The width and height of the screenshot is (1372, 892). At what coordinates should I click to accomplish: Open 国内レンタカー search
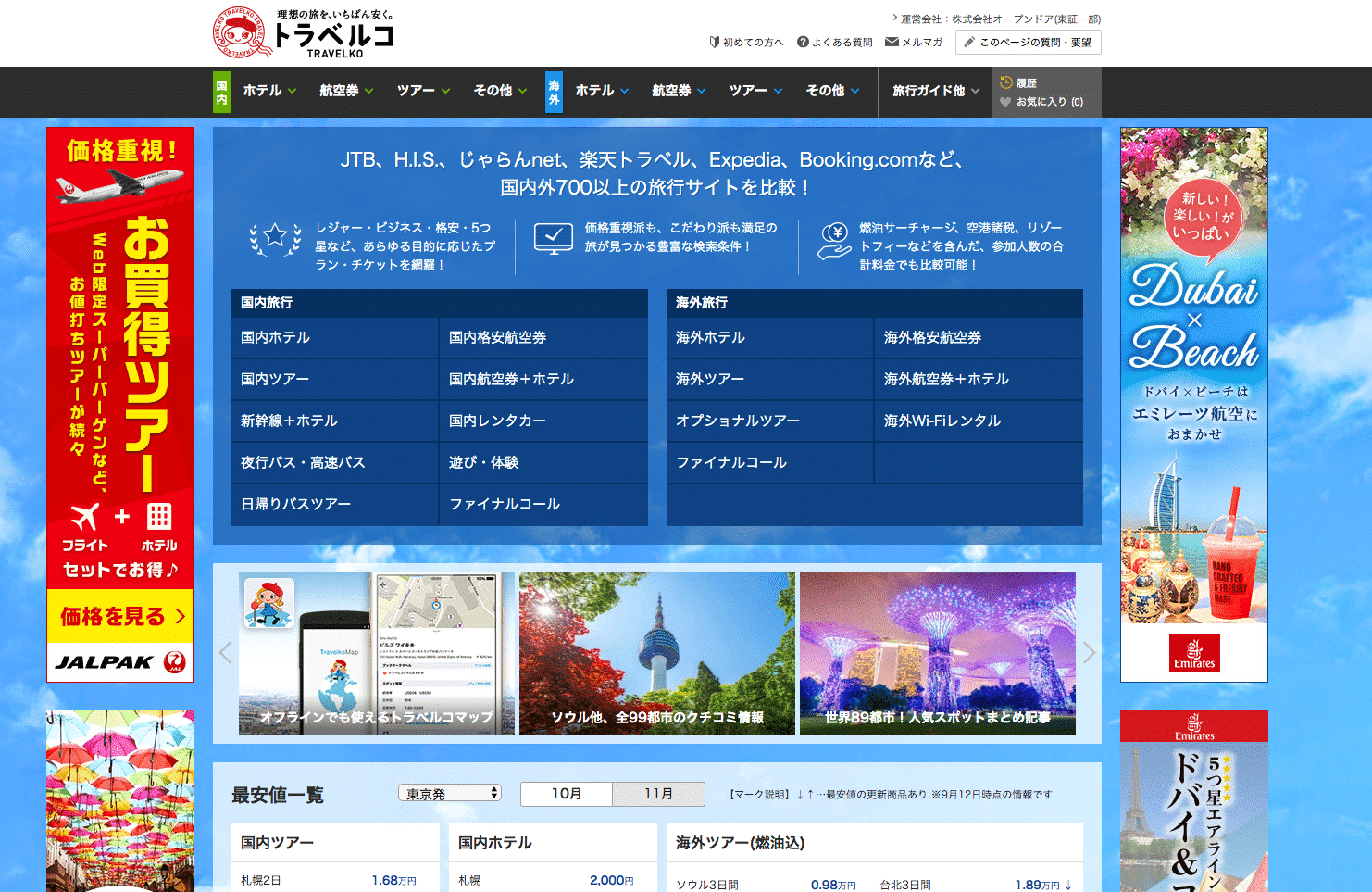point(543,421)
